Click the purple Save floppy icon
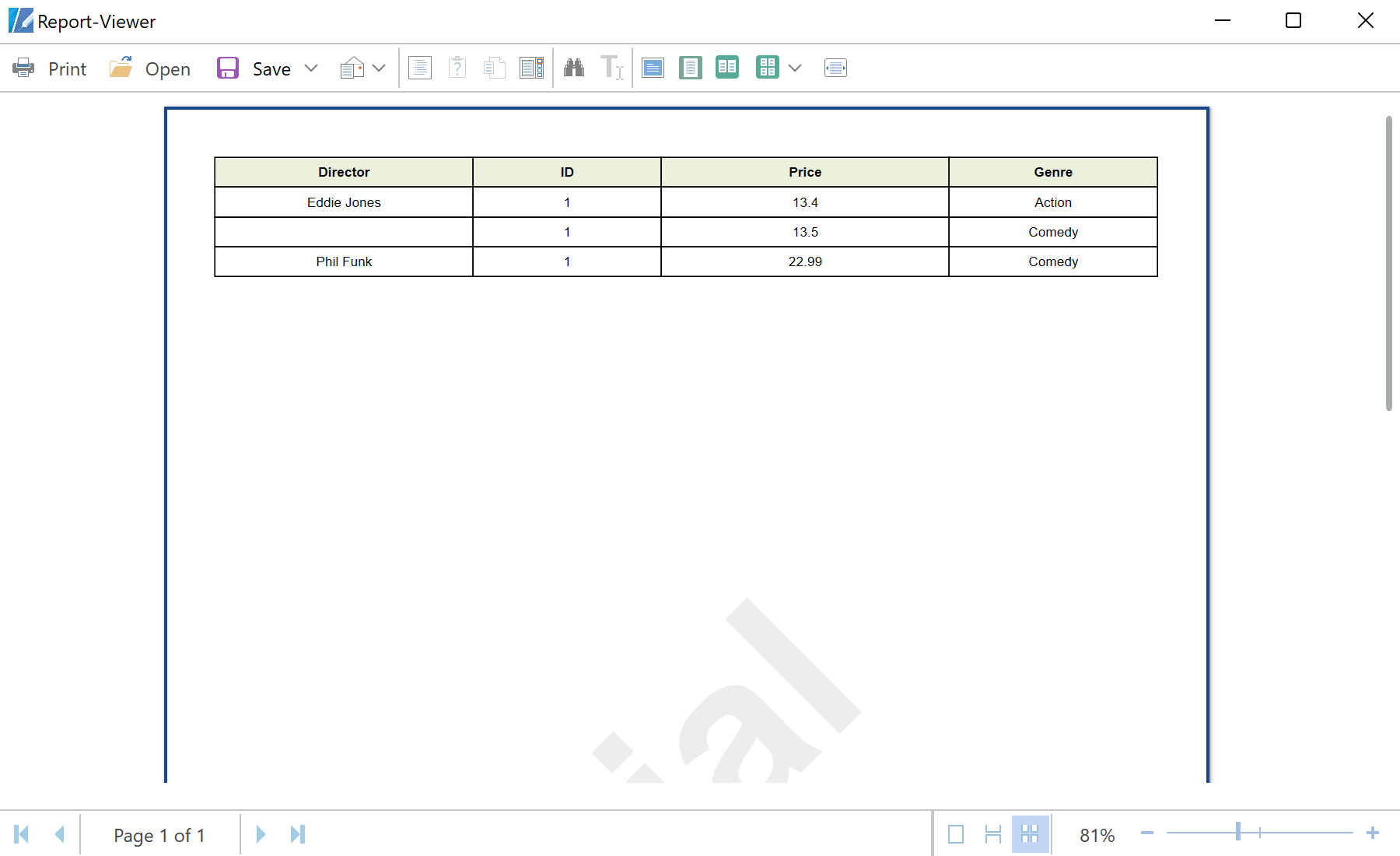The width and height of the screenshot is (1400, 856). (228, 68)
